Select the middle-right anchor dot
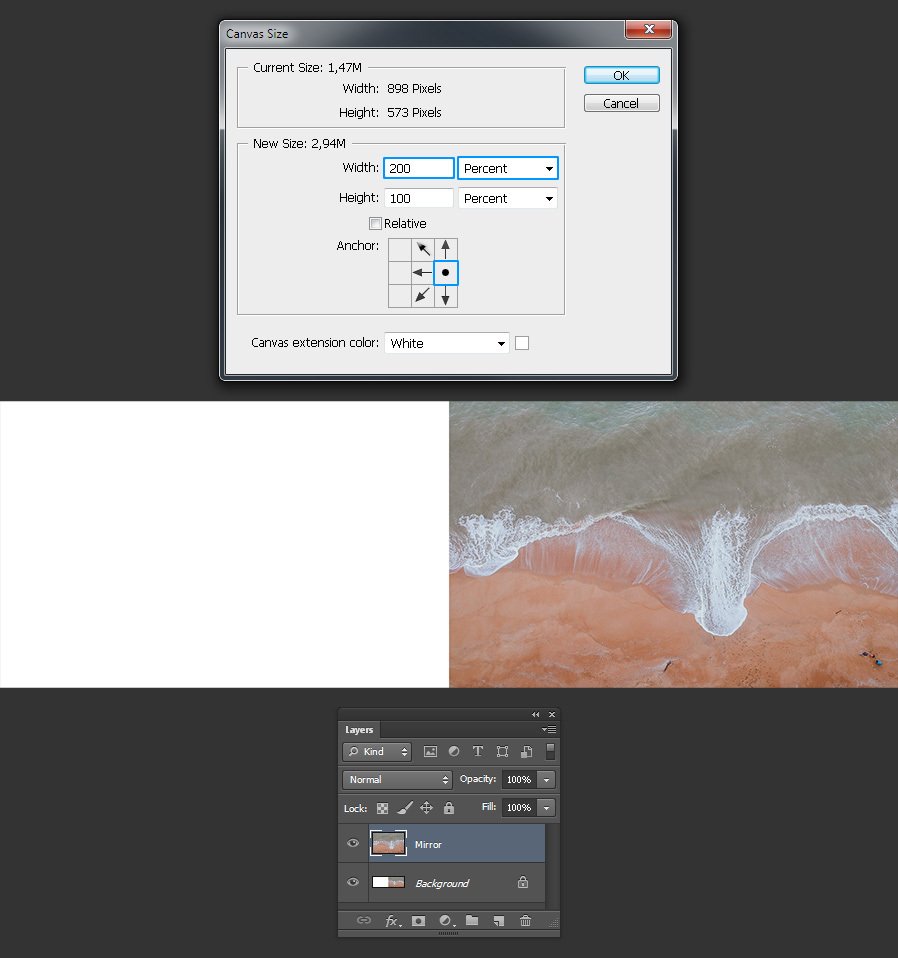898x958 pixels. pos(445,272)
